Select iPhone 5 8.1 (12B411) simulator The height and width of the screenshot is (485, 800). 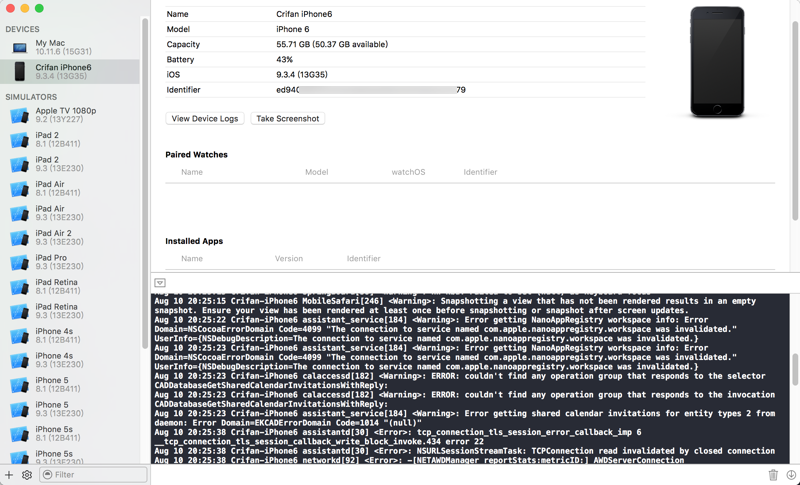[69, 384]
